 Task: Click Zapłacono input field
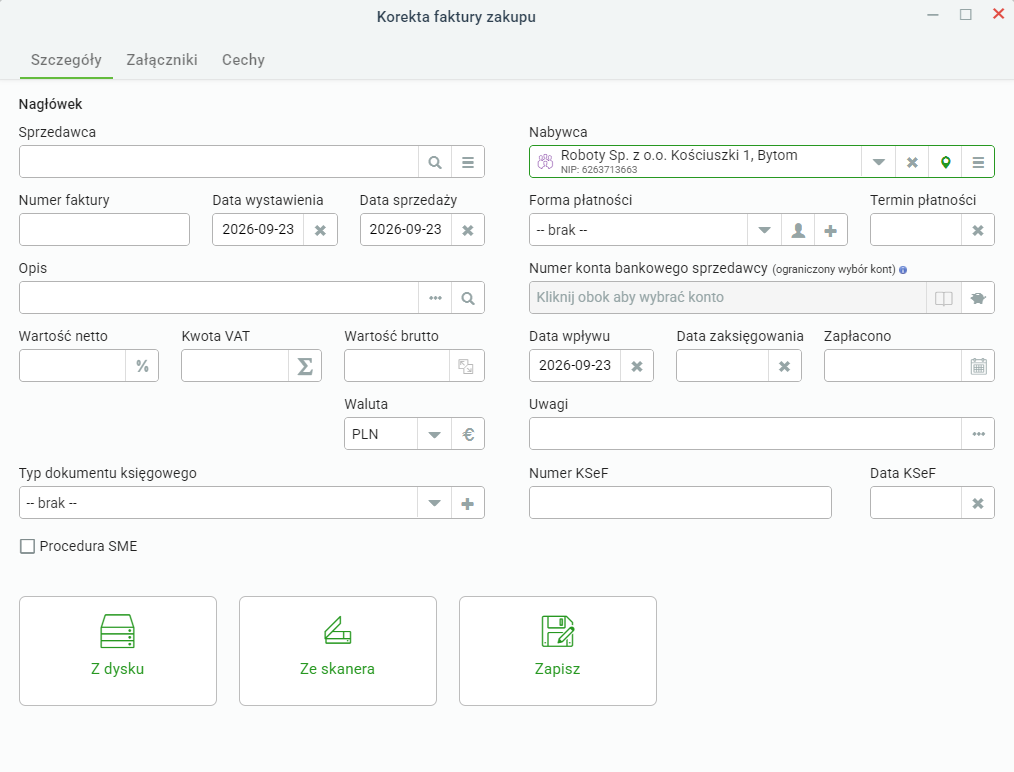893,366
